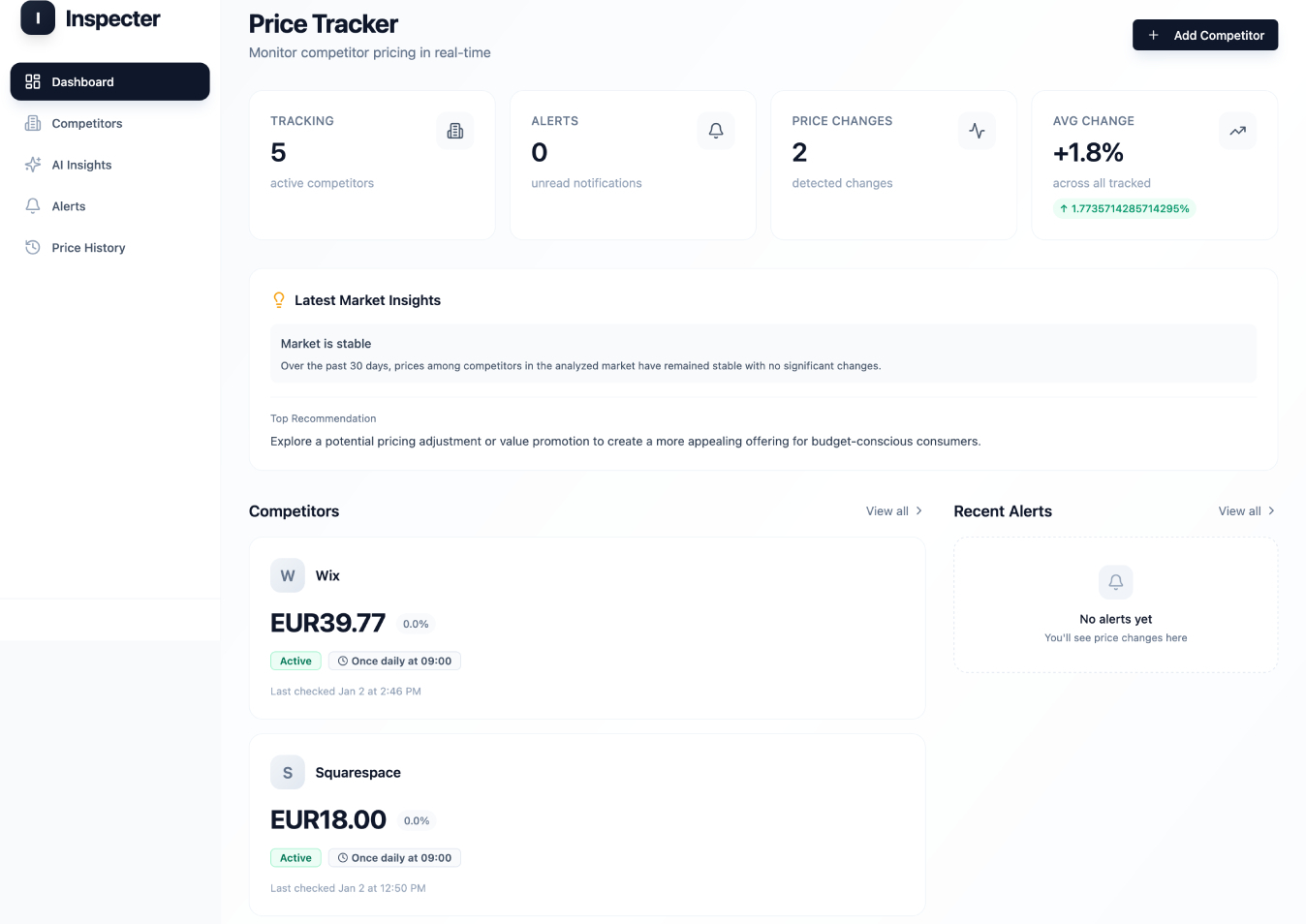The height and width of the screenshot is (924, 1306).
Task: Click the lightbulb icon beside Latest Market Insights
Action: [x=279, y=300]
